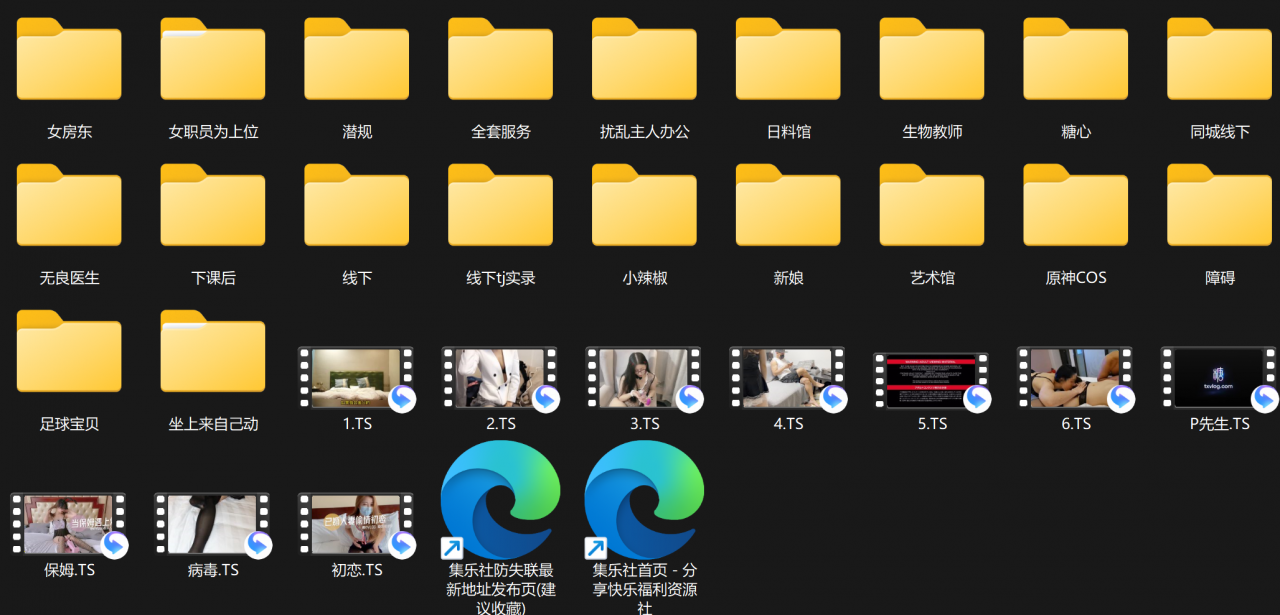Select the 1.TS video file
Image resolution: width=1280 pixels, height=615 pixels.
[x=356, y=379]
